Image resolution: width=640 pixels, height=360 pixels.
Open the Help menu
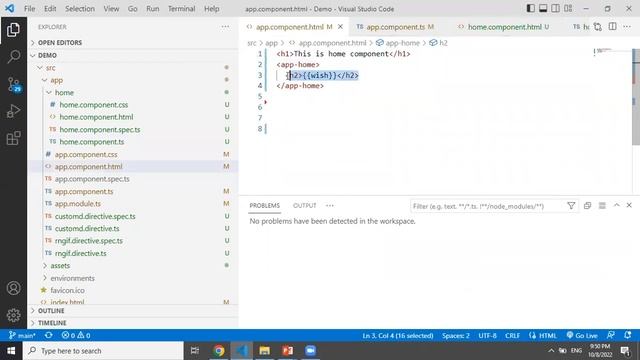coord(211,9)
